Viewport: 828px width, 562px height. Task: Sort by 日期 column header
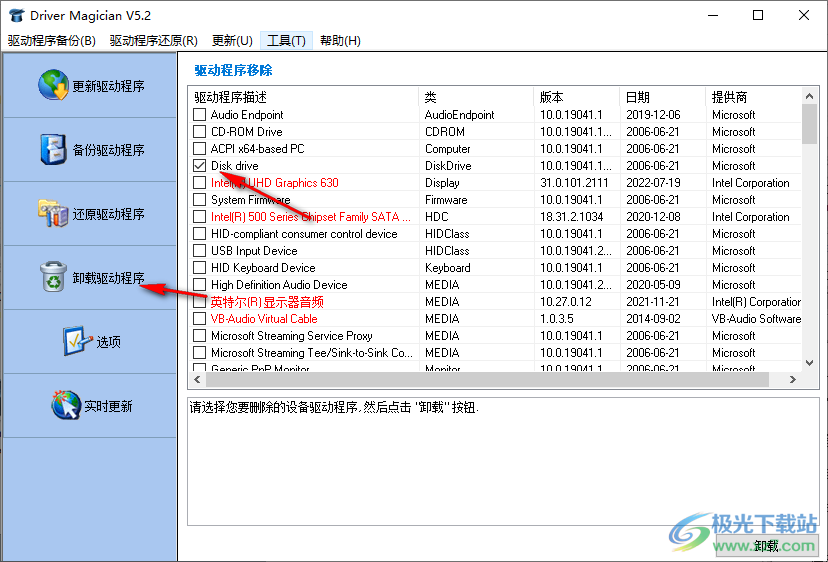(x=663, y=97)
